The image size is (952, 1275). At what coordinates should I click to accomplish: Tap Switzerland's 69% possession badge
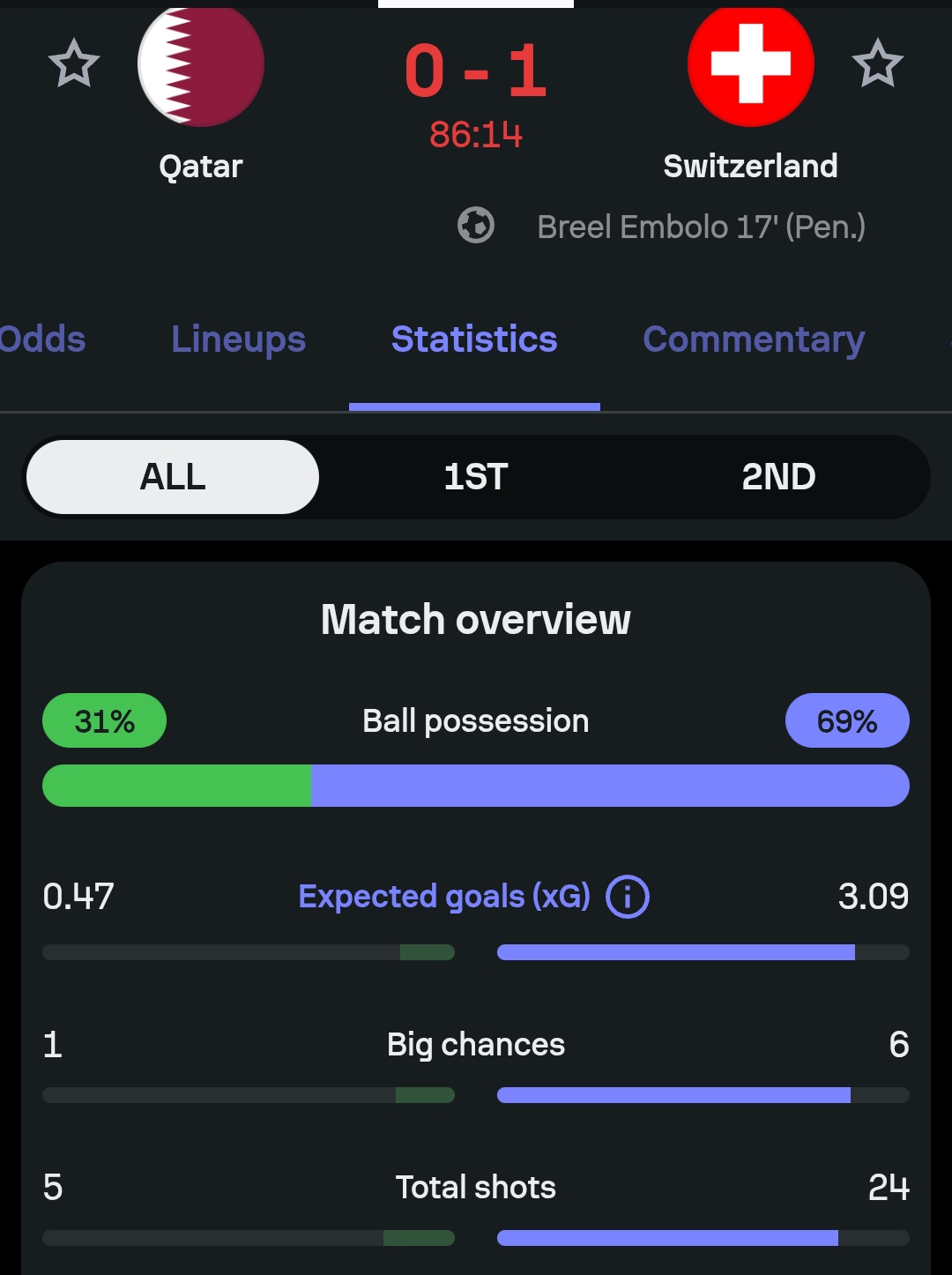click(x=847, y=720)
